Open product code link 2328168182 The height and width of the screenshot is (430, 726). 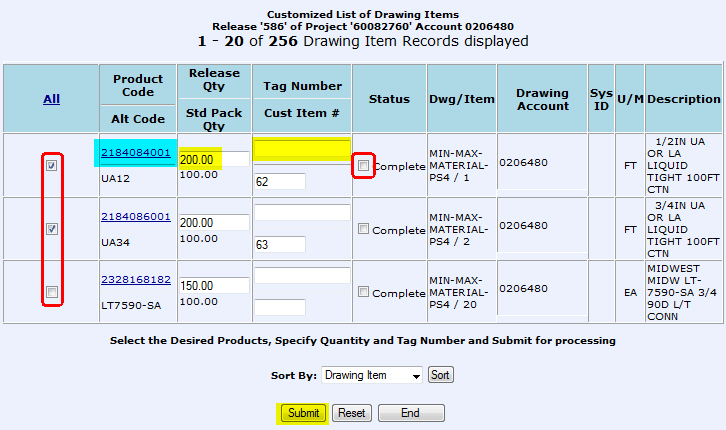coord(135,279)
